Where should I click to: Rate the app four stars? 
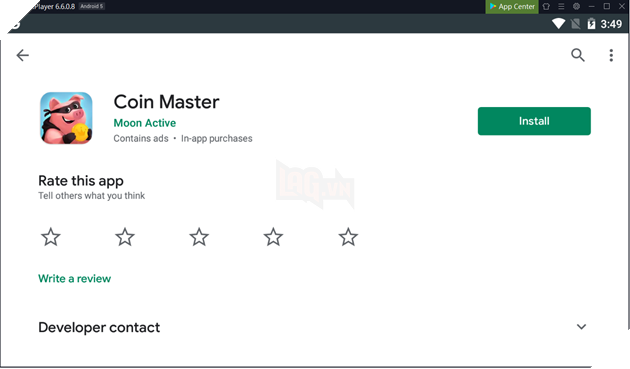273,237
